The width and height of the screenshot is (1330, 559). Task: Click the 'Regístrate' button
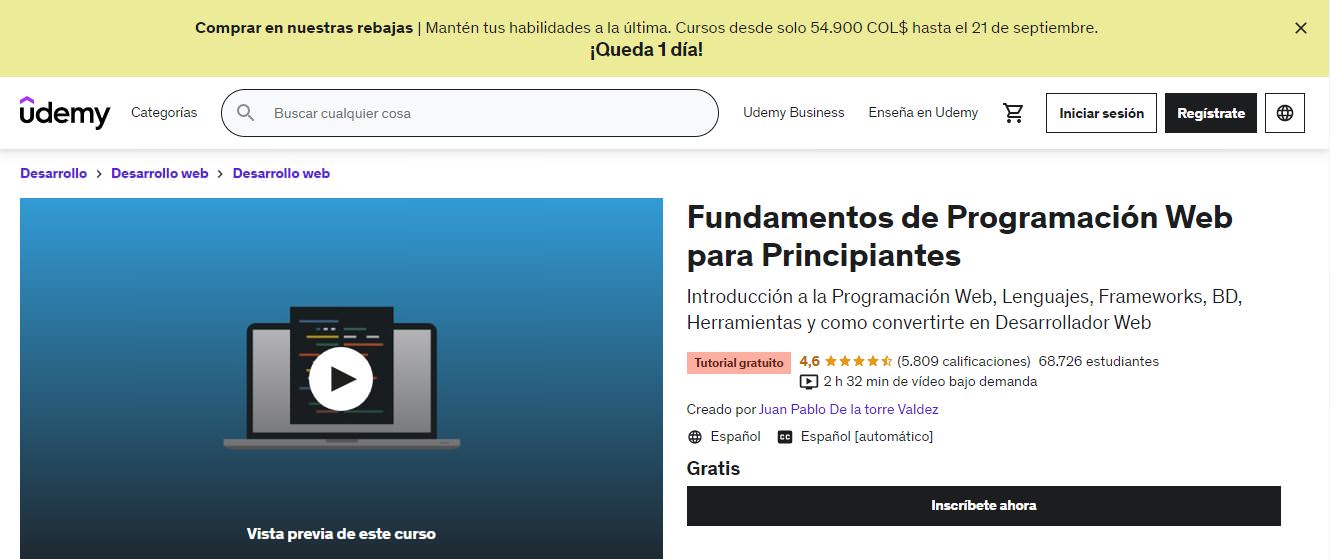tap(1211, 113)
